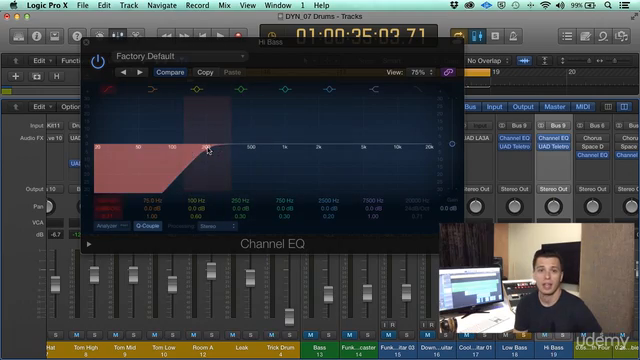
Task: Toggle the high shelf band icon
Action: pyautogui.click(x=374, y=89)
